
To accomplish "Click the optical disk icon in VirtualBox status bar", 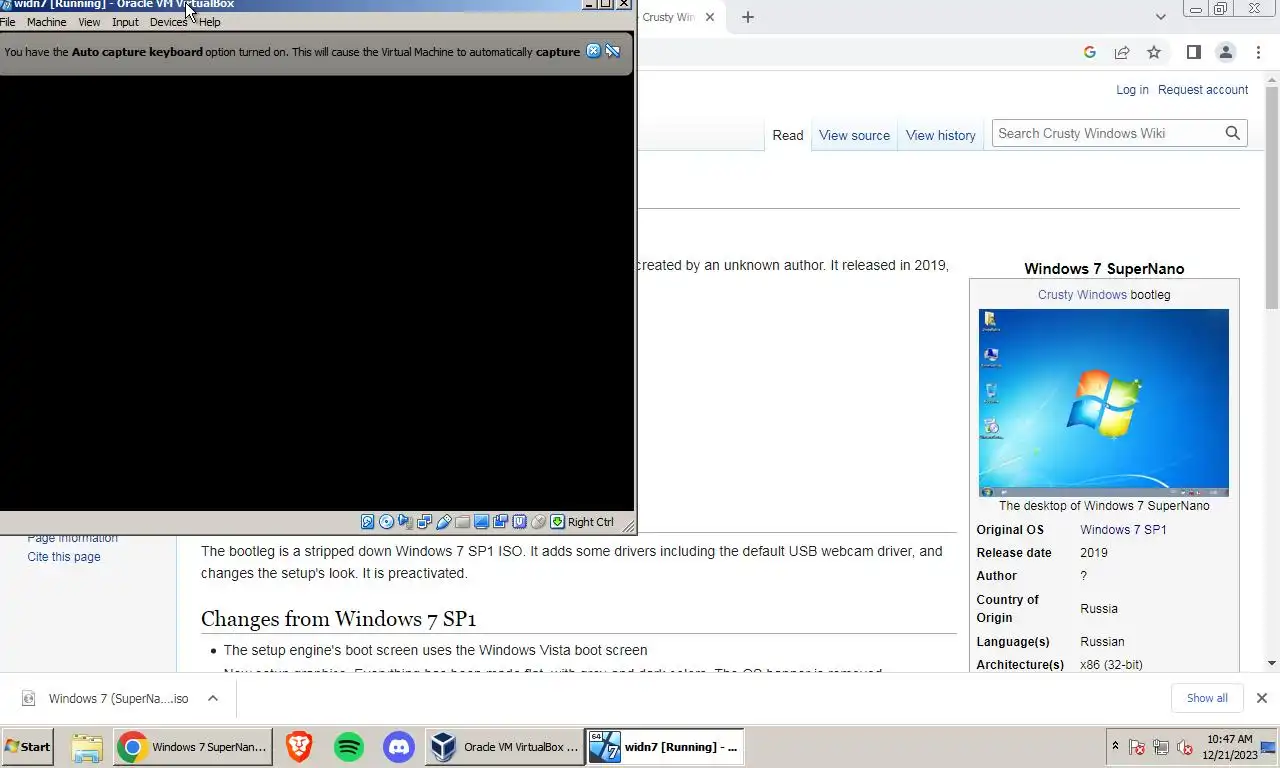I will tap(386, 522).
